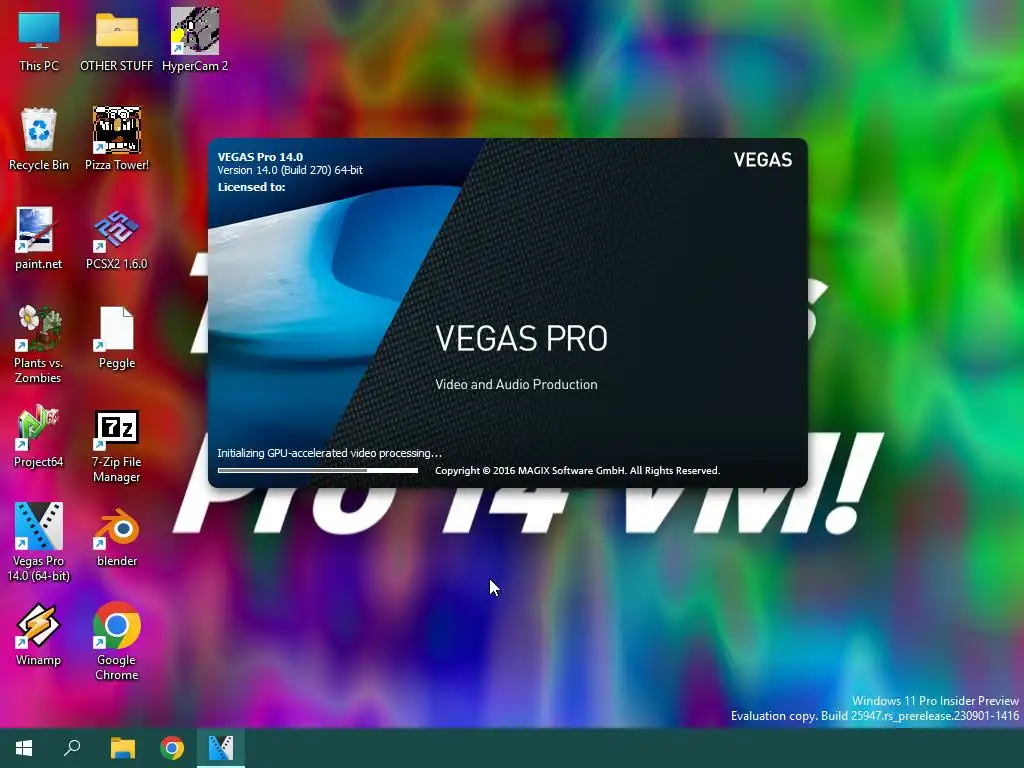The image size is (1024, 768).
Task: Click 'Version 14.0 (Build 270) 64-bit' text
Action: click(x=290, y=170)
